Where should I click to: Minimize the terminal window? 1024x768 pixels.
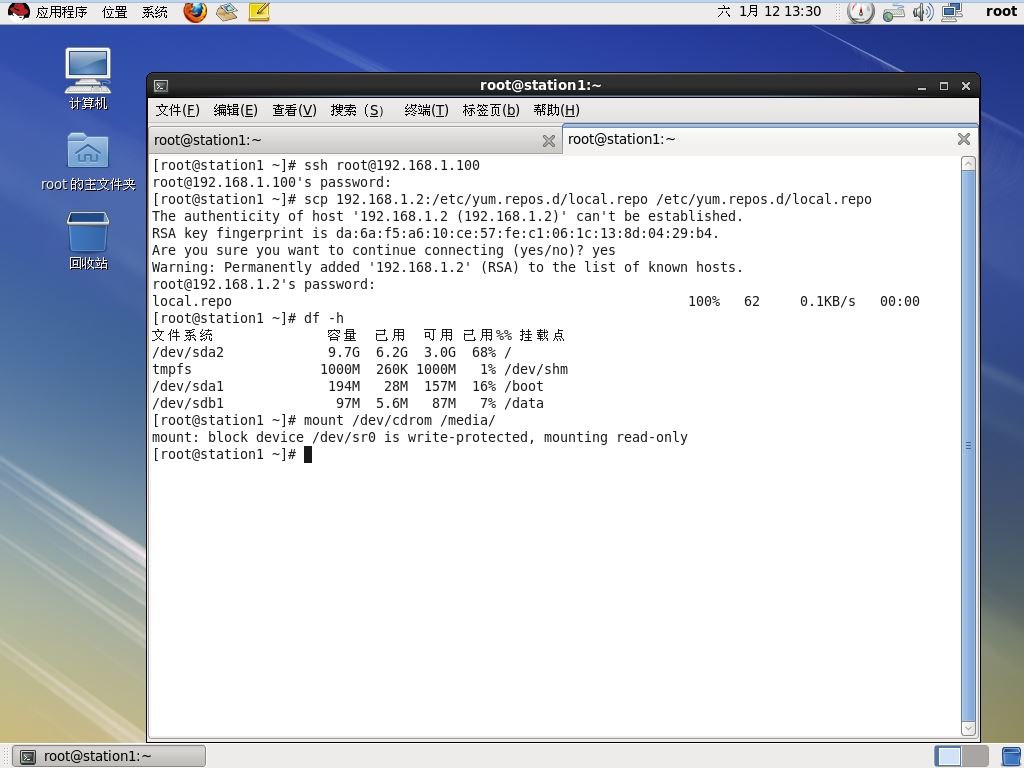click(x=921, y=86)
